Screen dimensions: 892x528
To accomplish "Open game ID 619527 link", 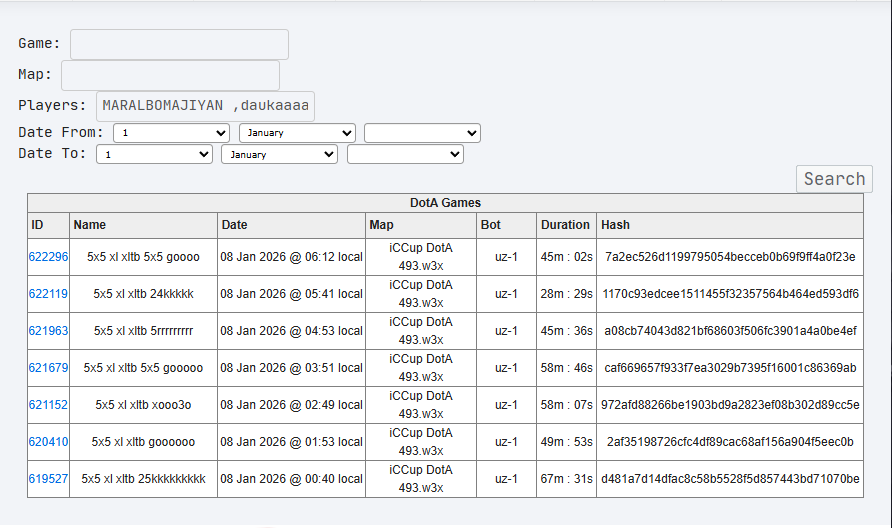I will pyautogui.click(x=48, y=478).
